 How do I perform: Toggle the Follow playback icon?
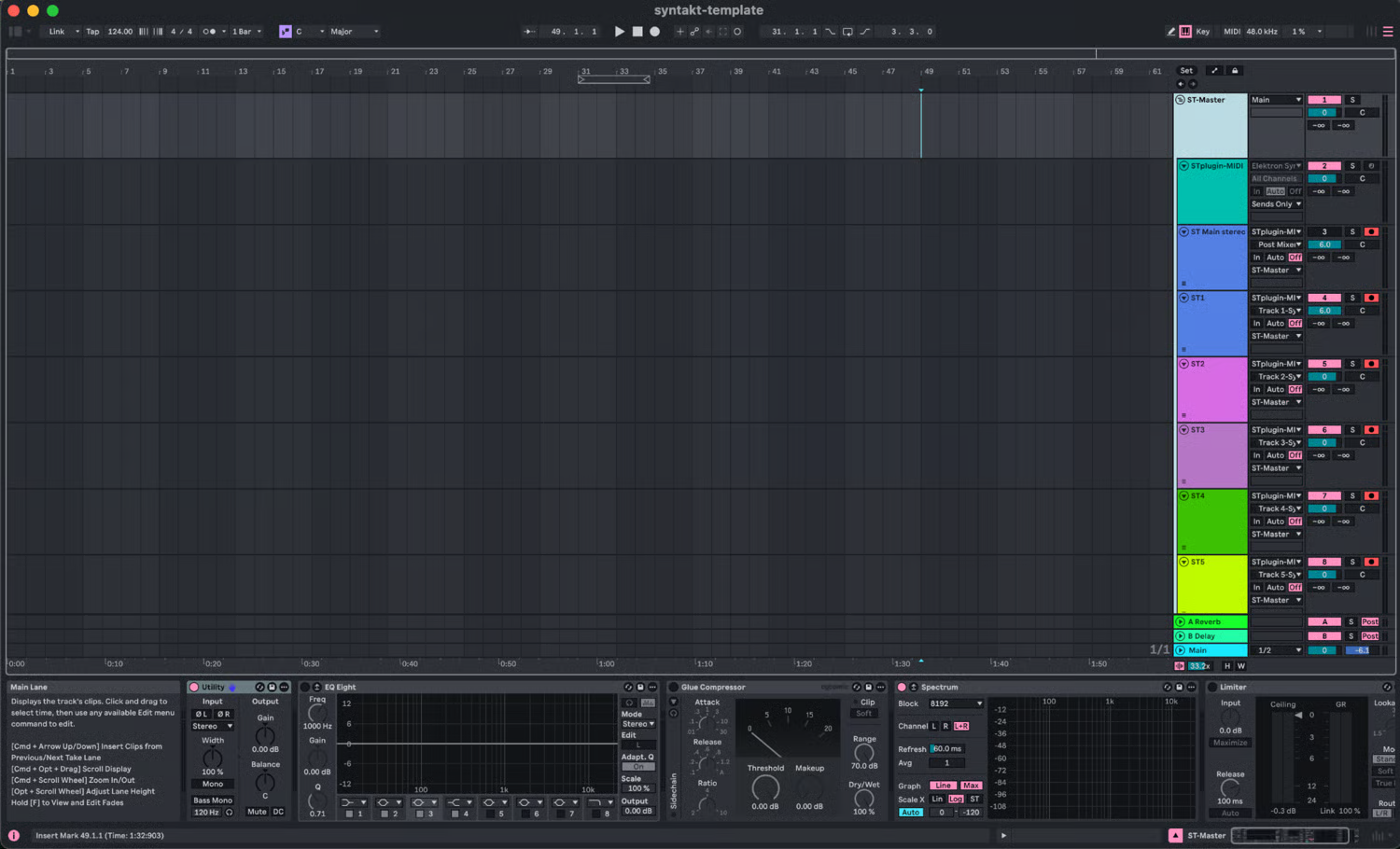click(x=529, y=32)
